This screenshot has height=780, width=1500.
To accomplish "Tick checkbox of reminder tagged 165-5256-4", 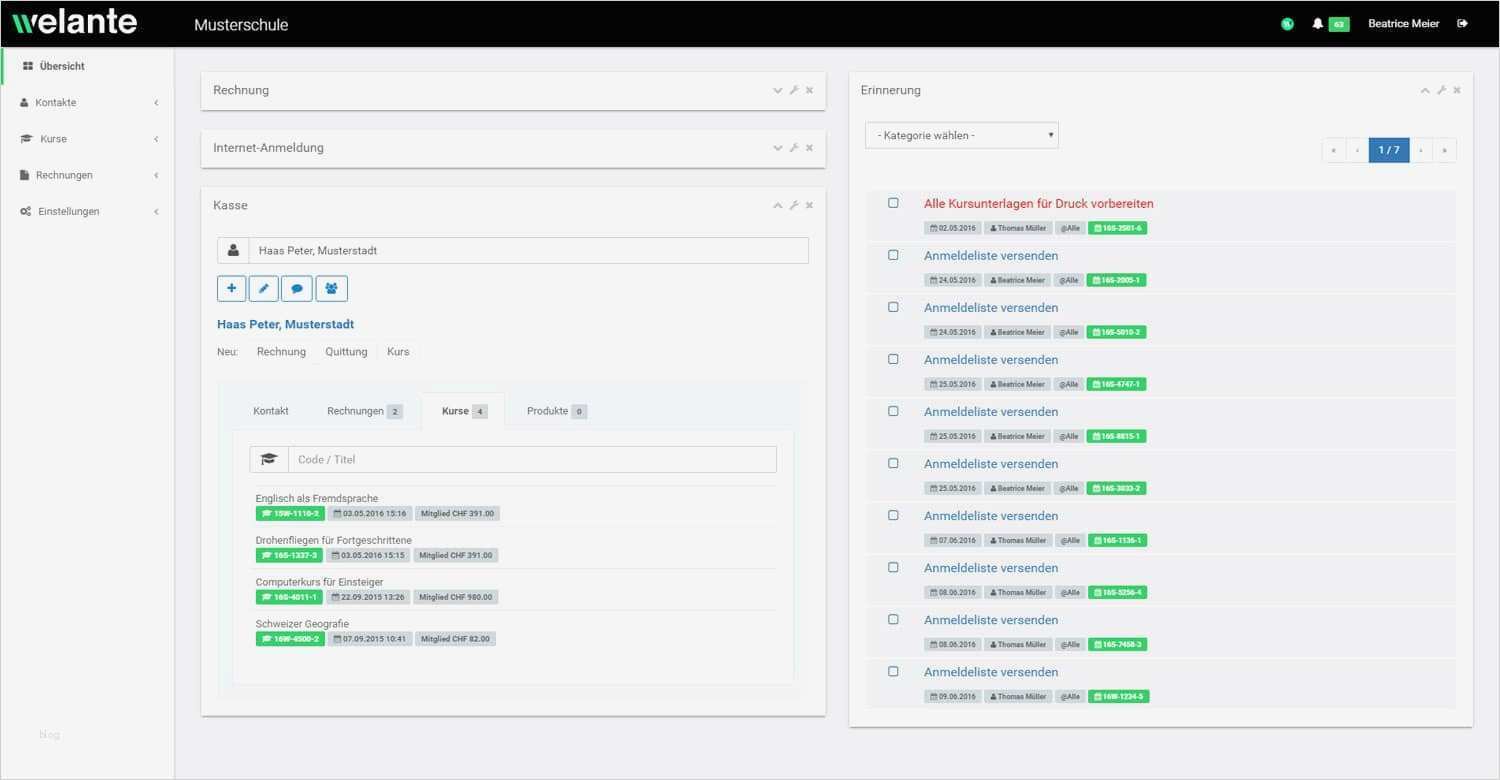I will pos(893,567).
